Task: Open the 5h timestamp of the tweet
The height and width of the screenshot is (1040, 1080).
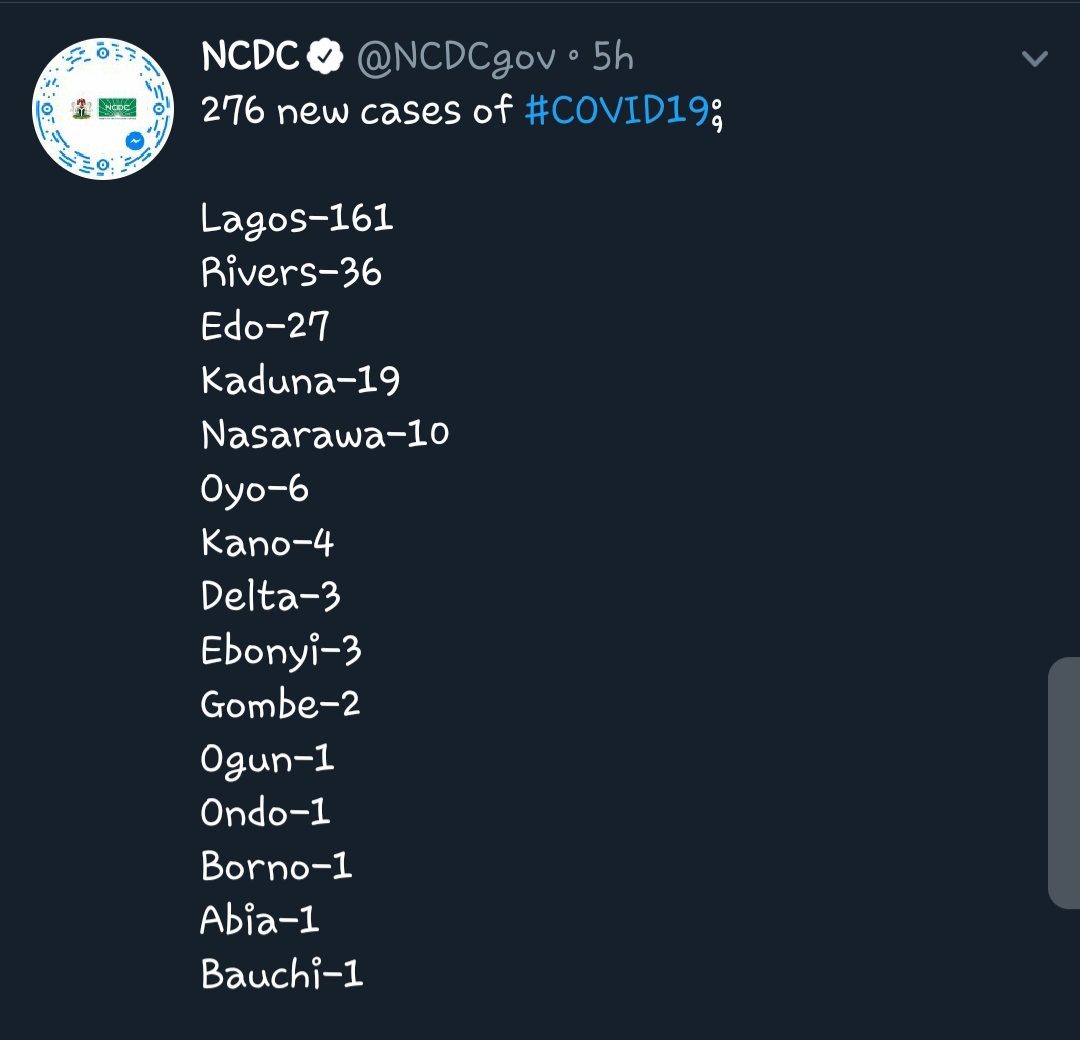Action: pos(613,56)
